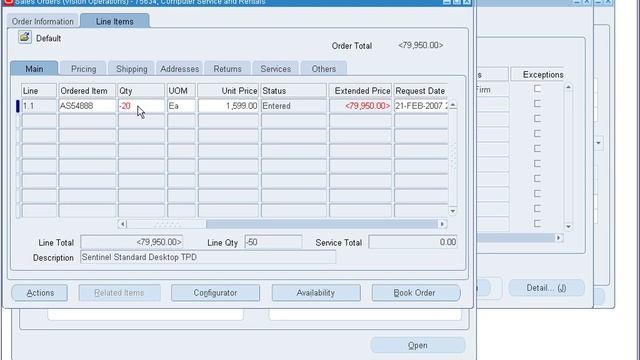Click the up arrow of the line items vertical scrollbar

[453, 105]
